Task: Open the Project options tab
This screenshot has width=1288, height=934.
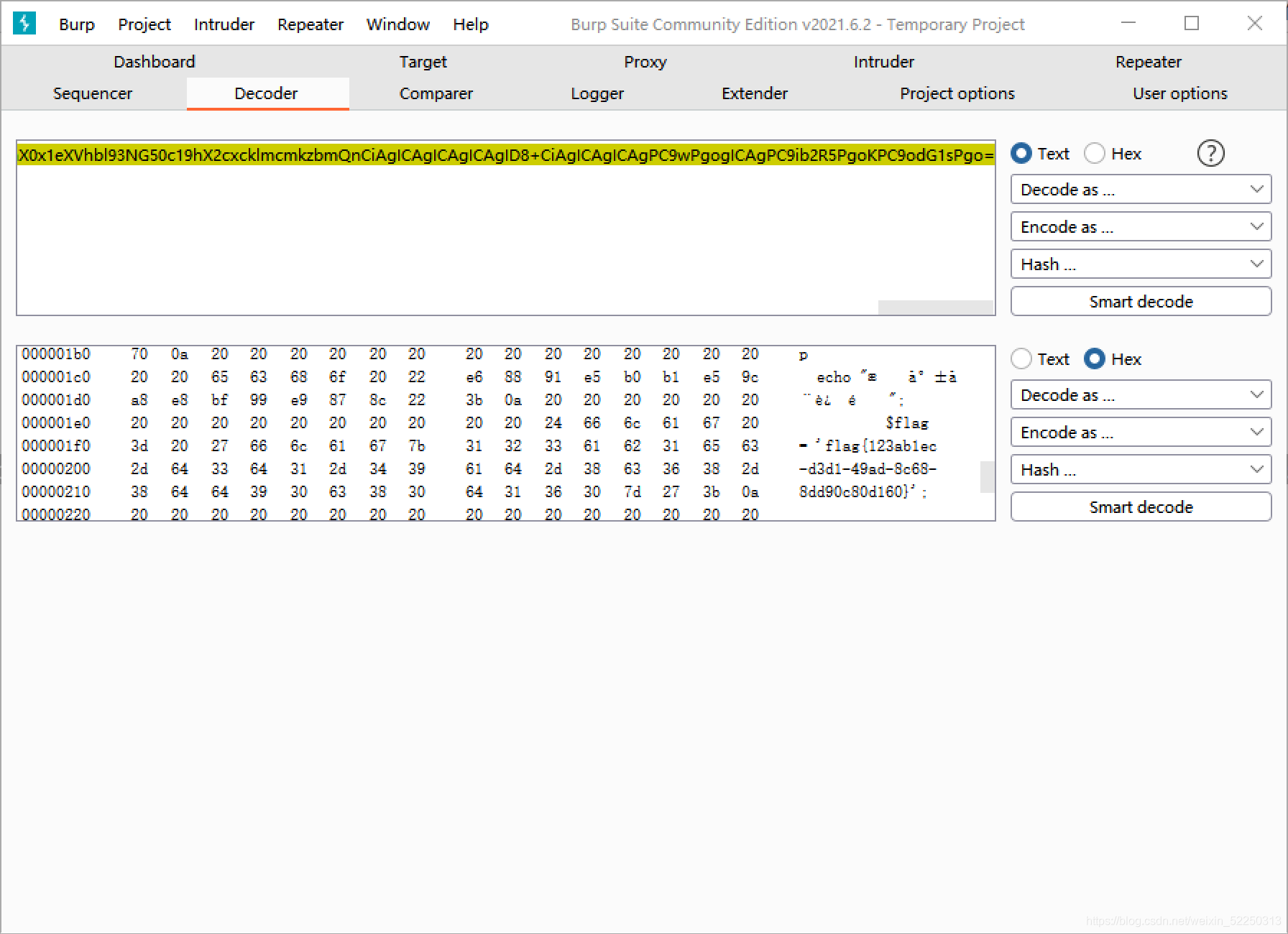Action: click(x=957, y=93)
